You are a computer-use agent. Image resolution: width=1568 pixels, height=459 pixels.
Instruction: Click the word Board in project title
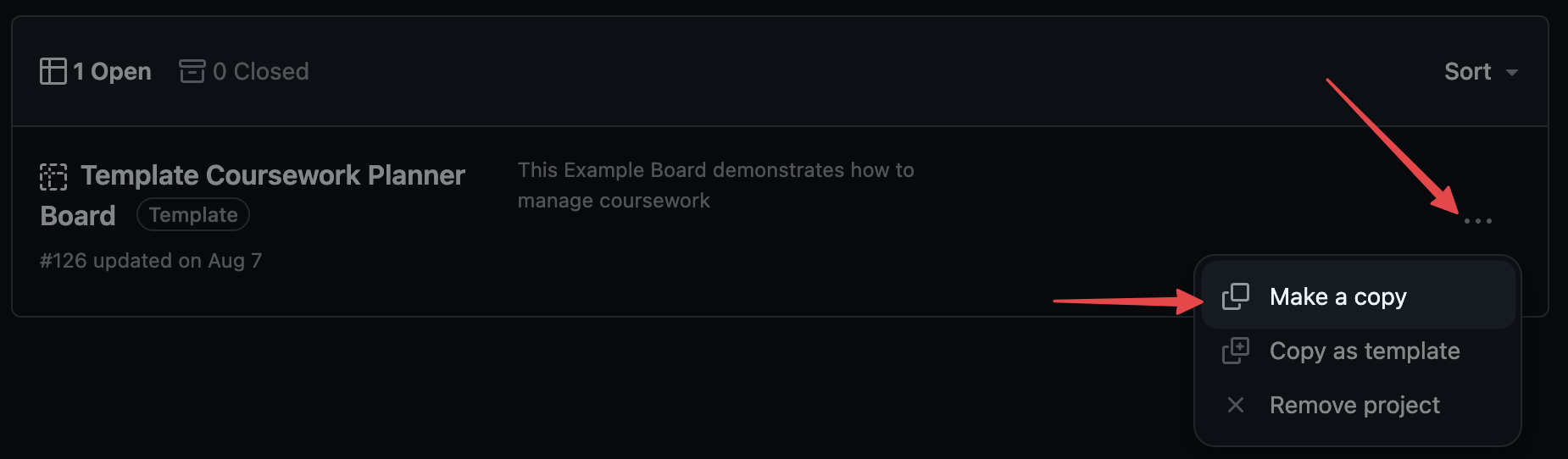78,216
